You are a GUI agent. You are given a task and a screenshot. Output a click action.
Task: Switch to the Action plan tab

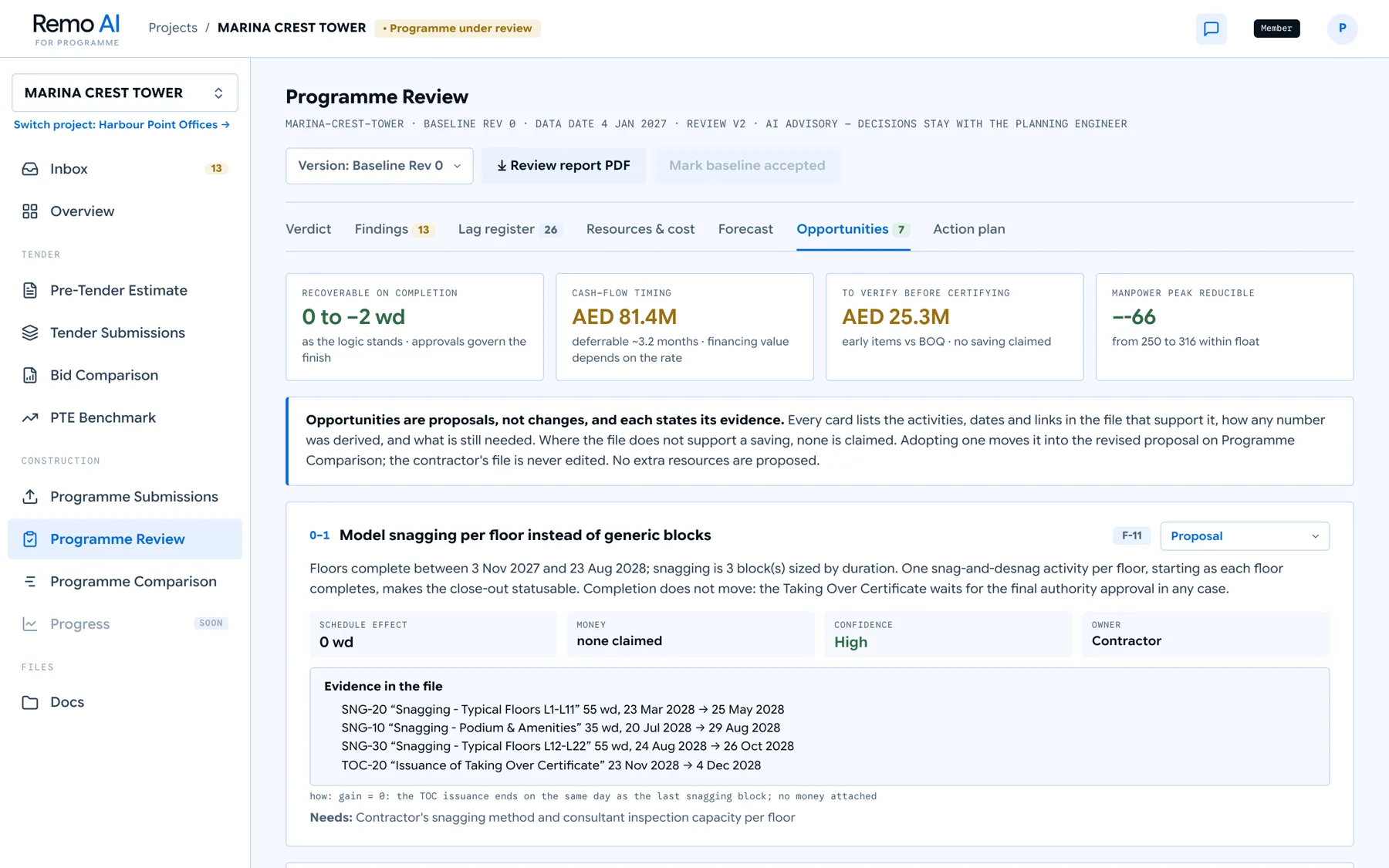point(968,229)
